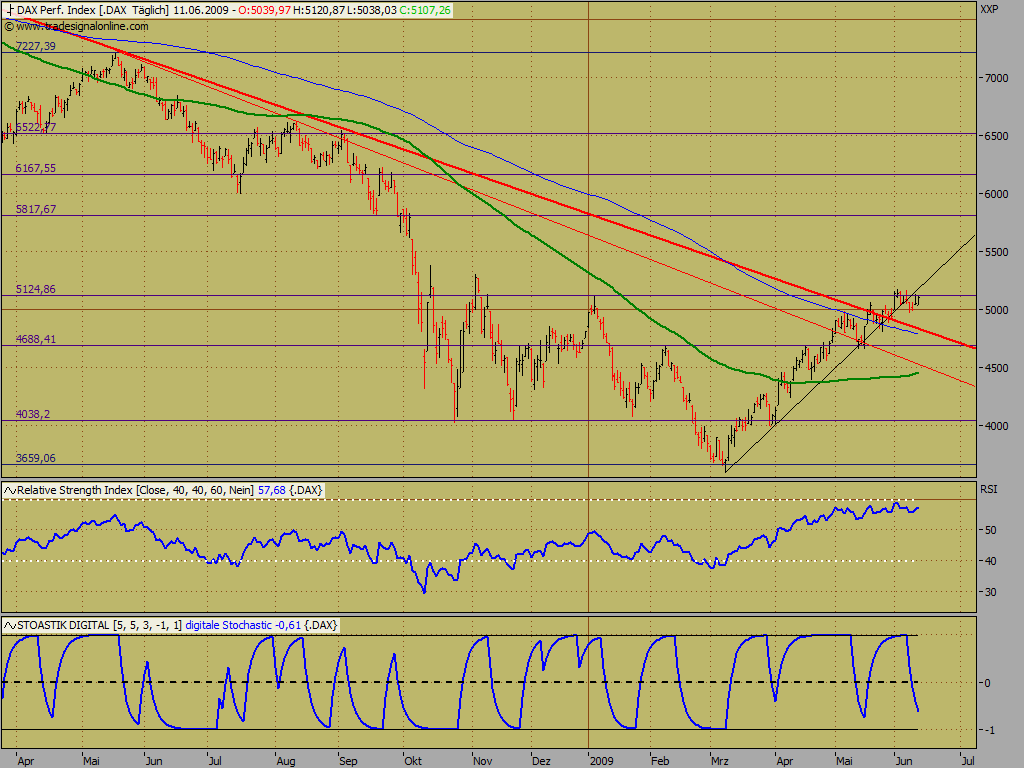The height and width of the screenshot is (768, 1024).
Task: Click the RSI value 57,68
Action: 272,490
